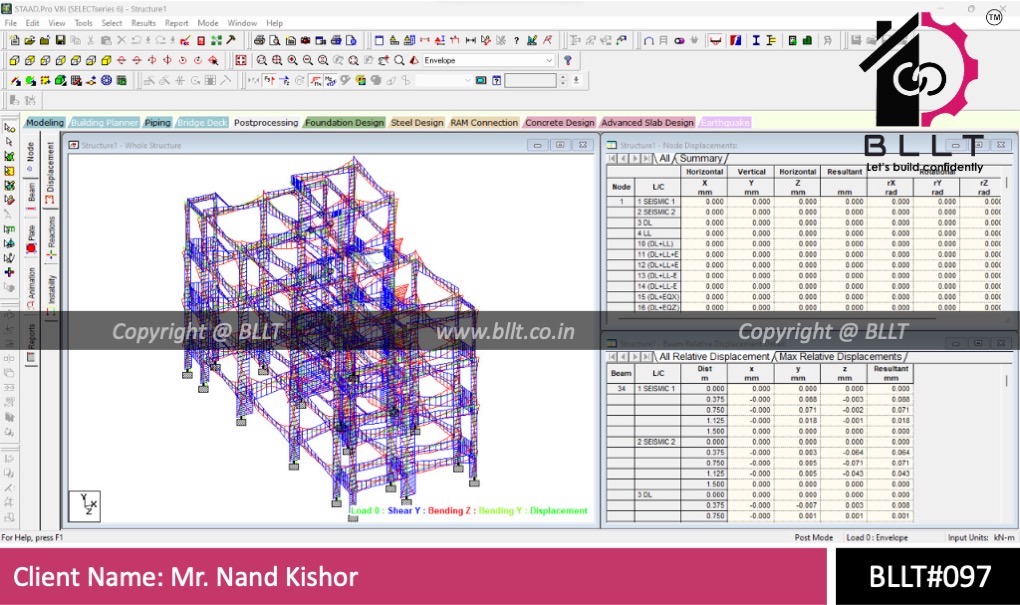Click the 'Load 0 : Envelope' status bar entry

coord(876,537)
